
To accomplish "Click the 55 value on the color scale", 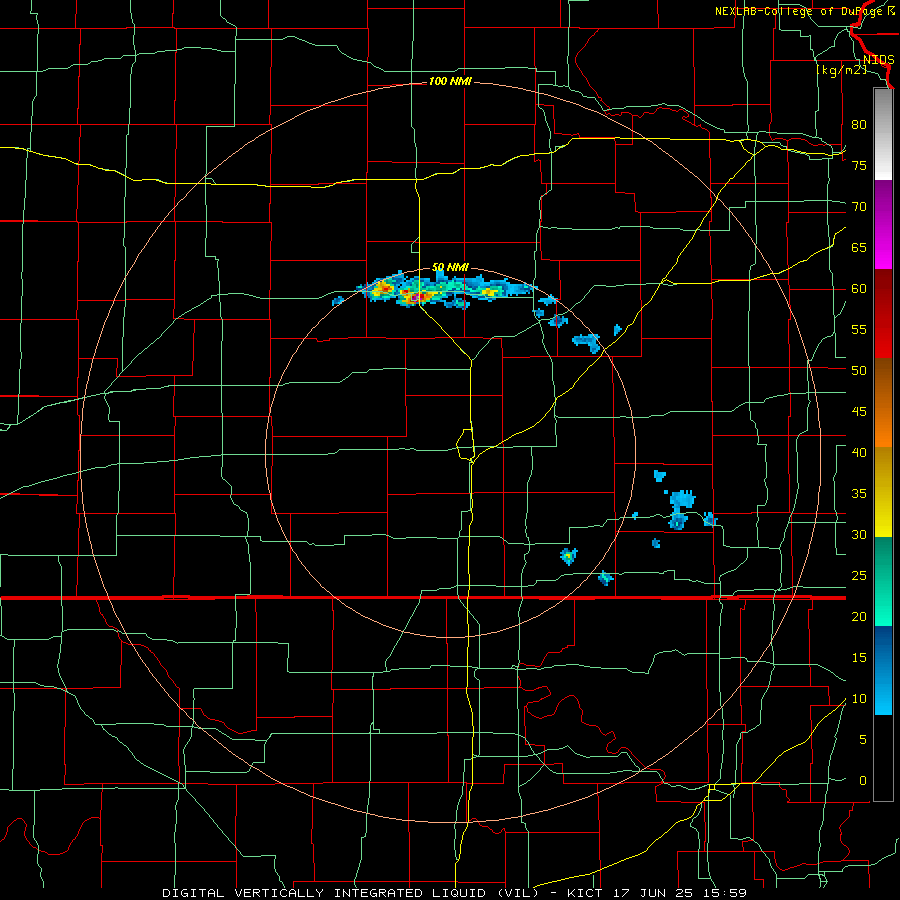I will tap(859, 329).
